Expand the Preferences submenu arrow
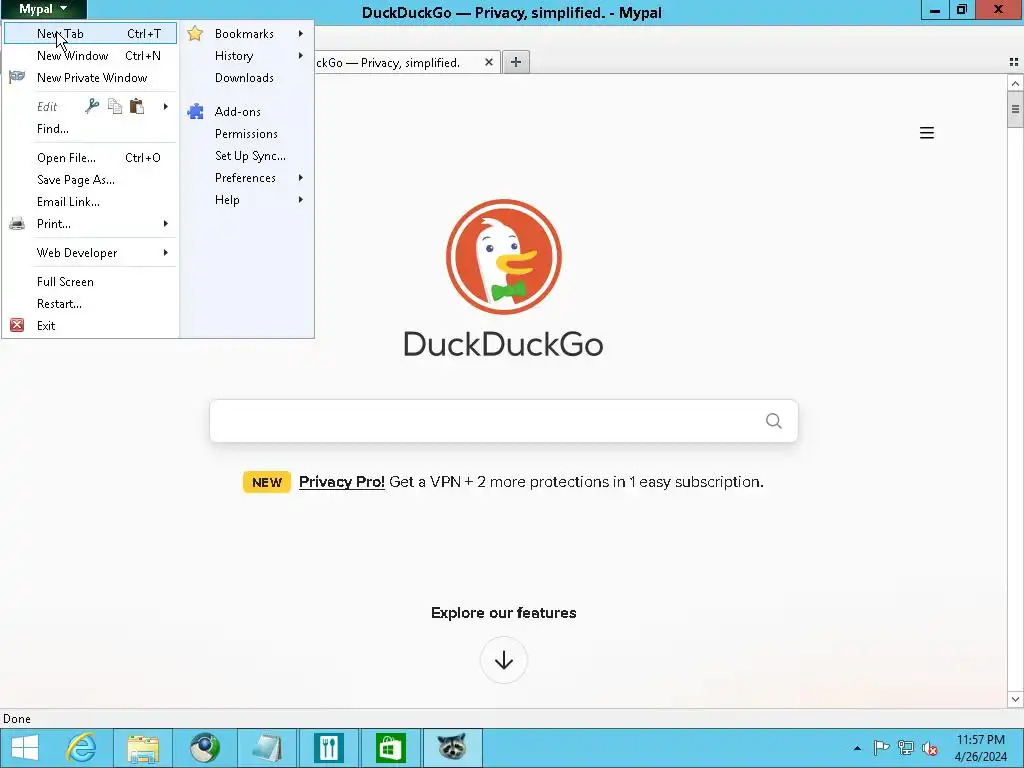This screenshot has width=1024, height=768. (x=300, y=178)
